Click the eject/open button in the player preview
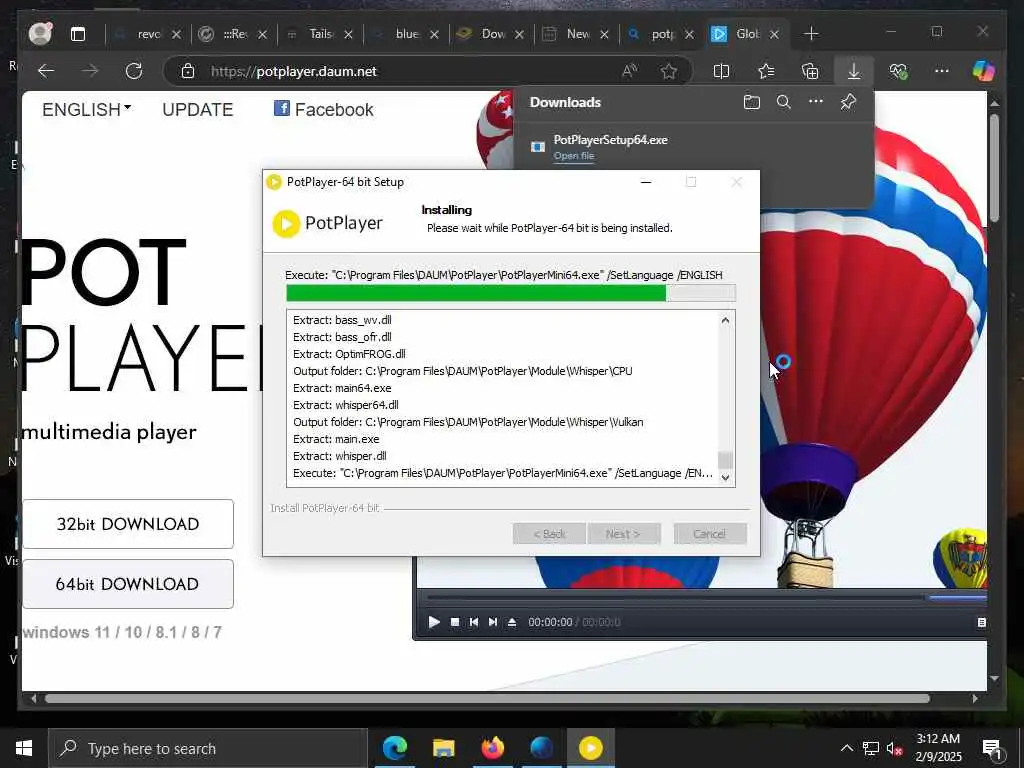Image resolution: width=1024 pixels, height=768 pixels. pyautogui.click(x=512, y=622)
